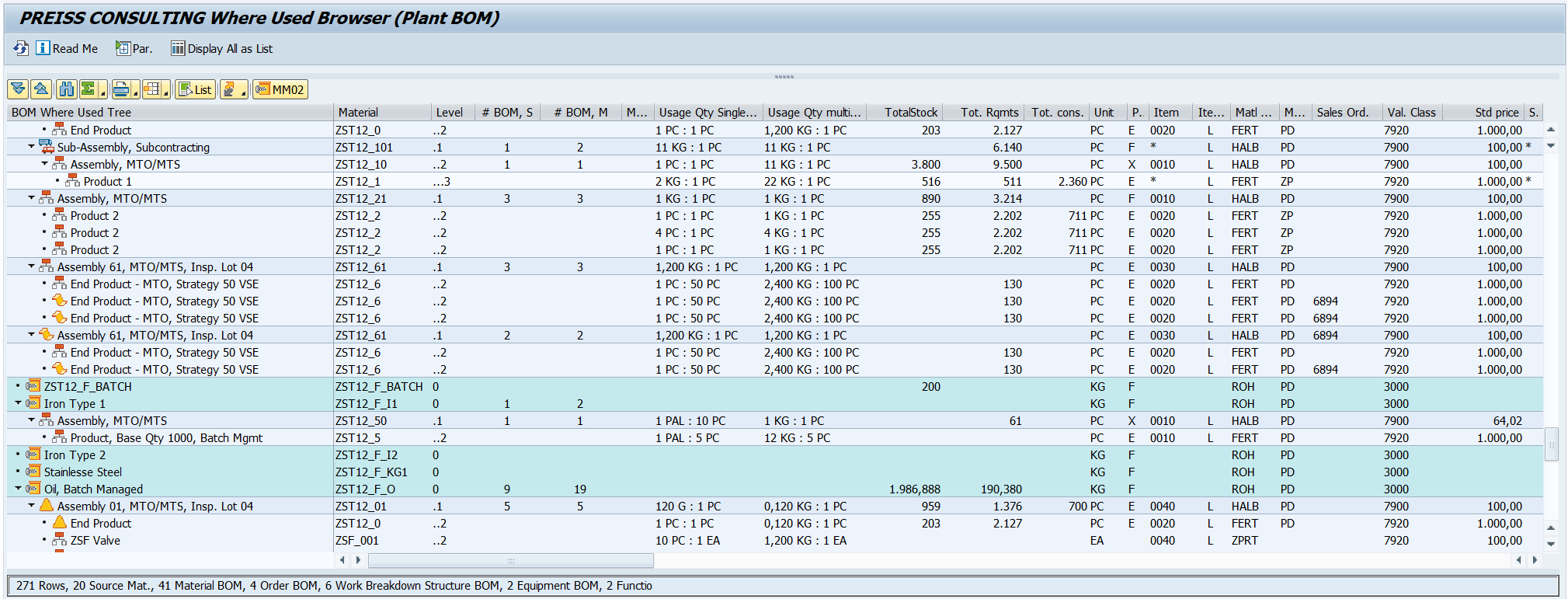This screenshot has height=599, width=1568.
Task: Click the refresh icon beside Read Me
Action: point(21,48)
